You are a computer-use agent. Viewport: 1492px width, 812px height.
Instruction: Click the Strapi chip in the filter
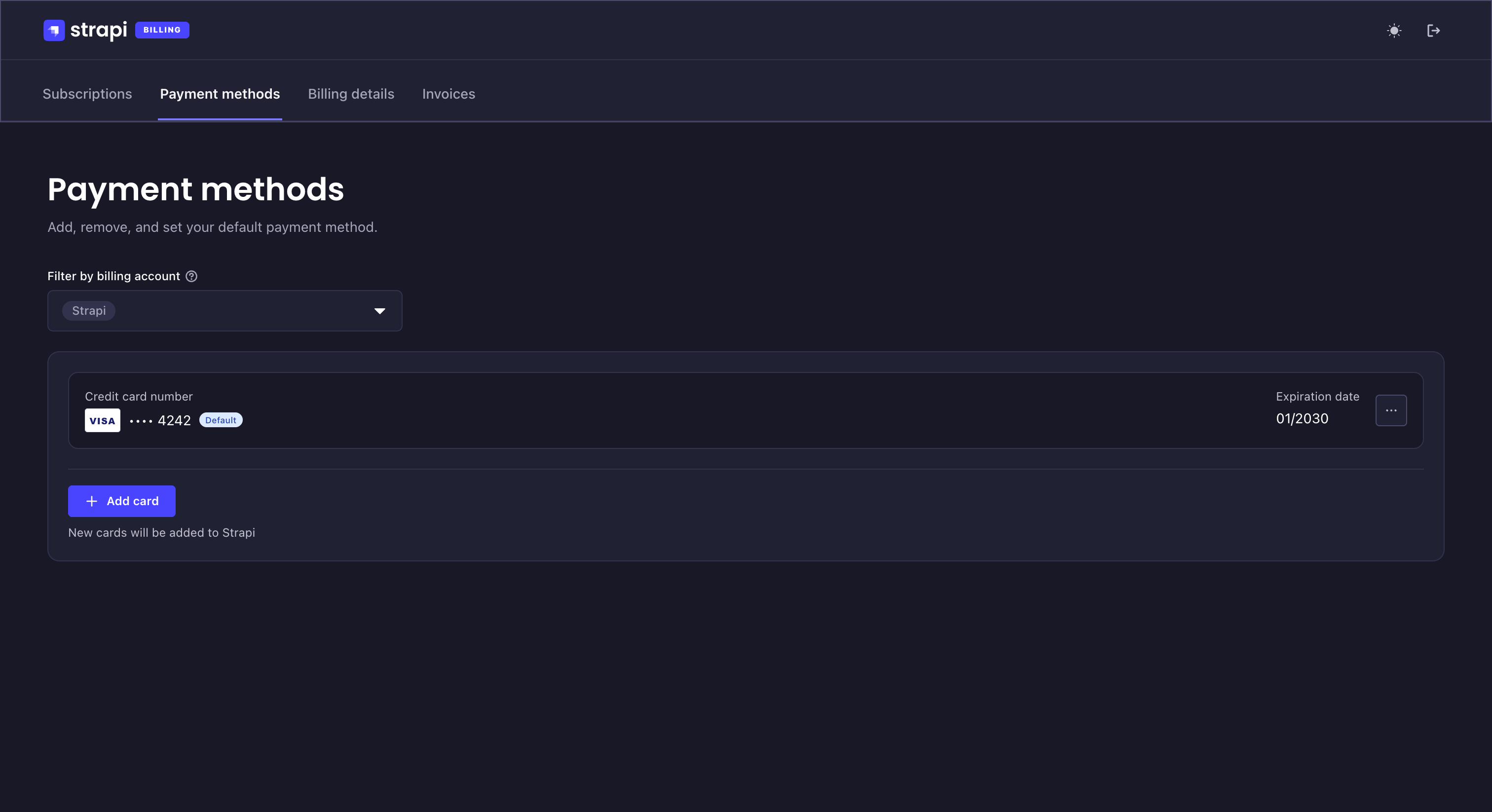[89, 311]
